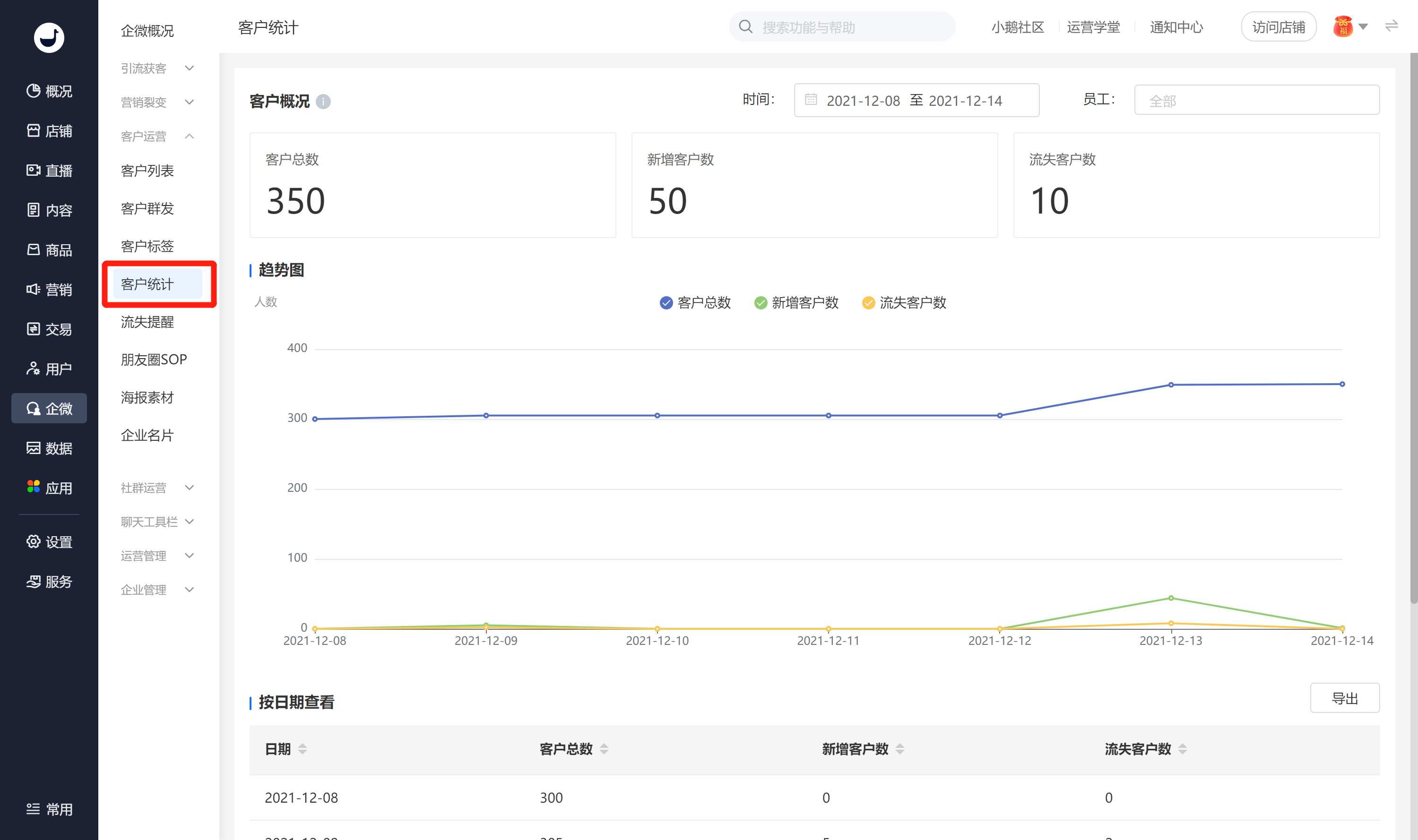Screen dimensions: 1418x840
Task: Select 流失提醒 in the submenu
Action: 147,322
